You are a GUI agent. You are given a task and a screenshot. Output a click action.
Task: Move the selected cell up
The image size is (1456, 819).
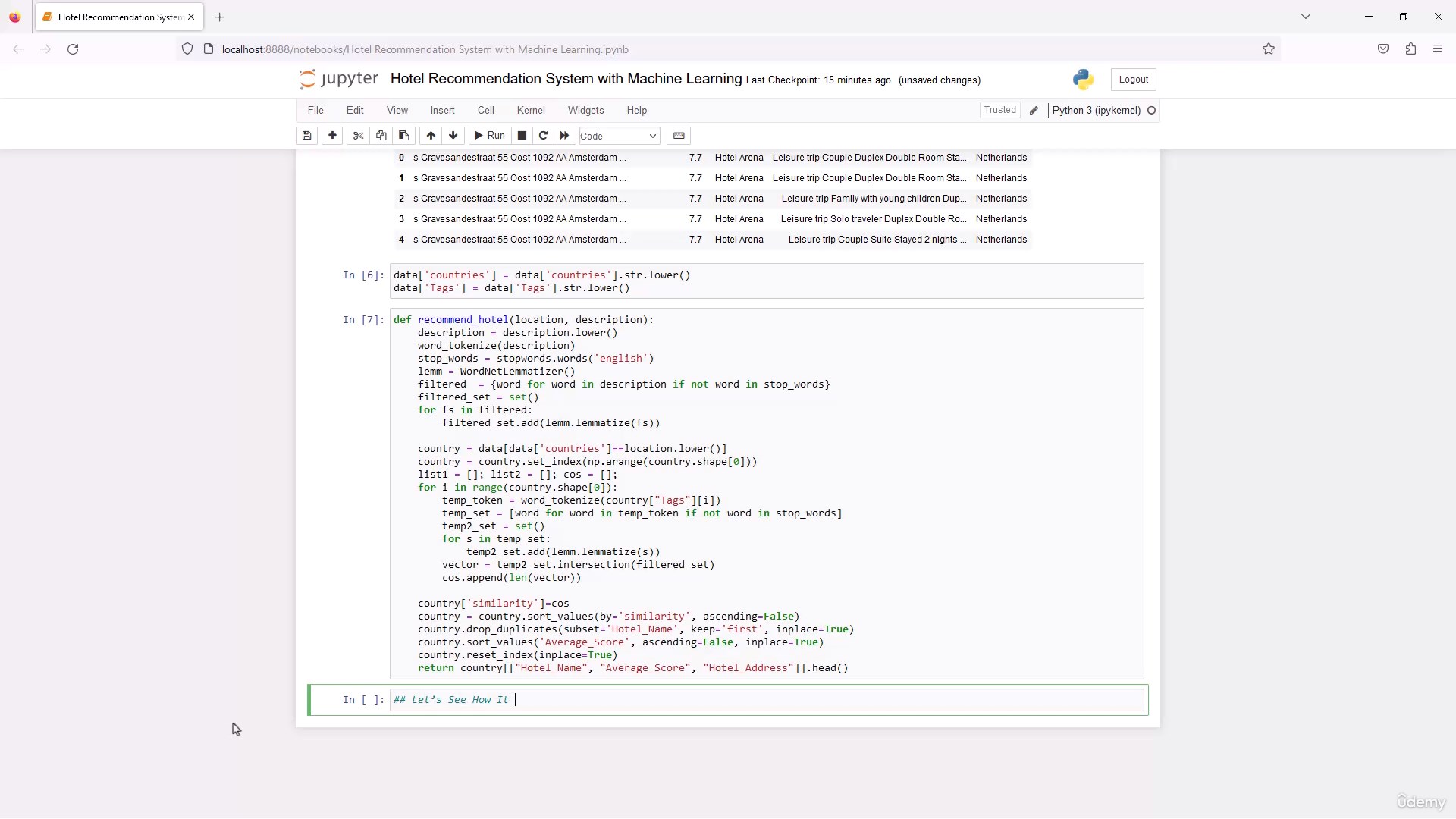(431, 136)
